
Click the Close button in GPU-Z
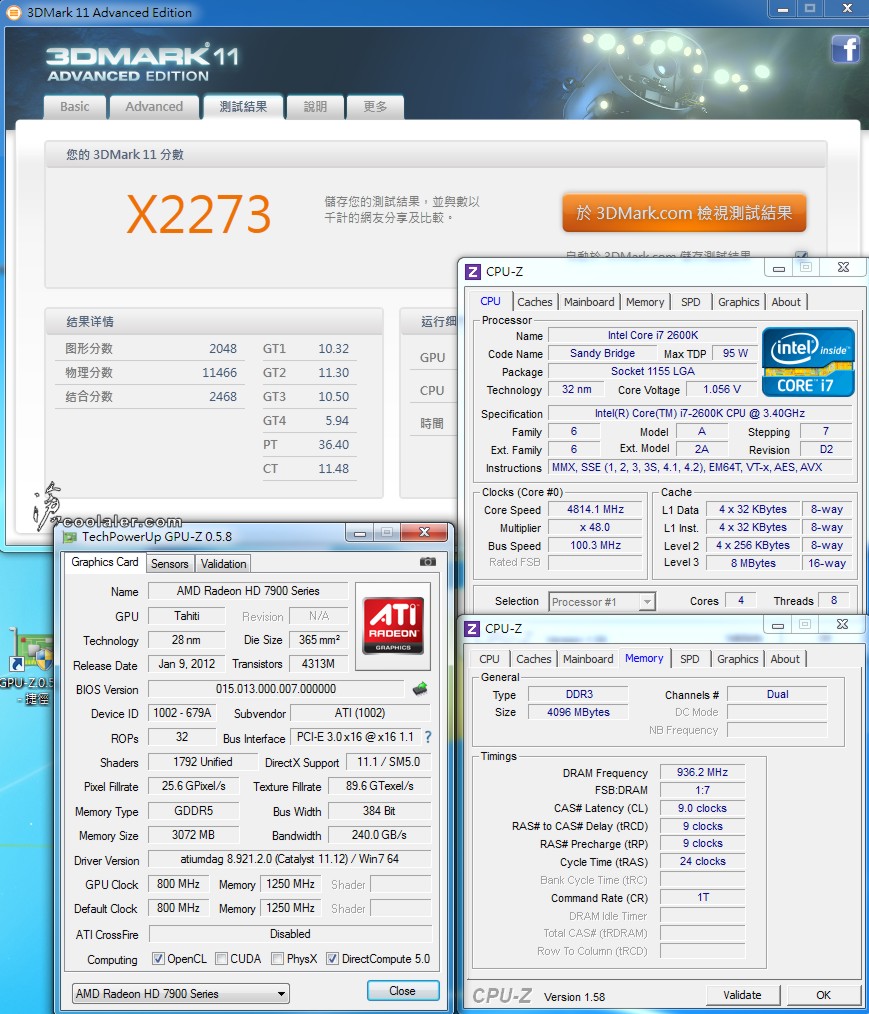point(403,991)
